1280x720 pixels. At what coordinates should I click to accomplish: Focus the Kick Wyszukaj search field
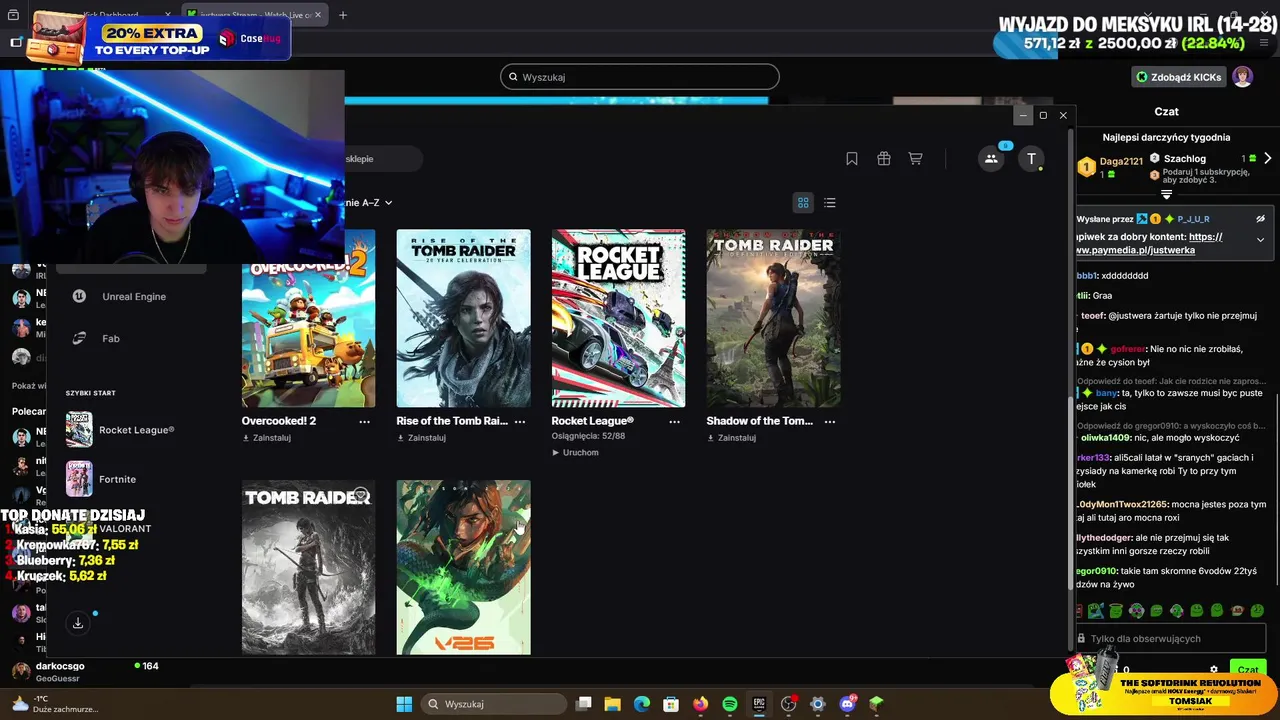tap(640, 77)
